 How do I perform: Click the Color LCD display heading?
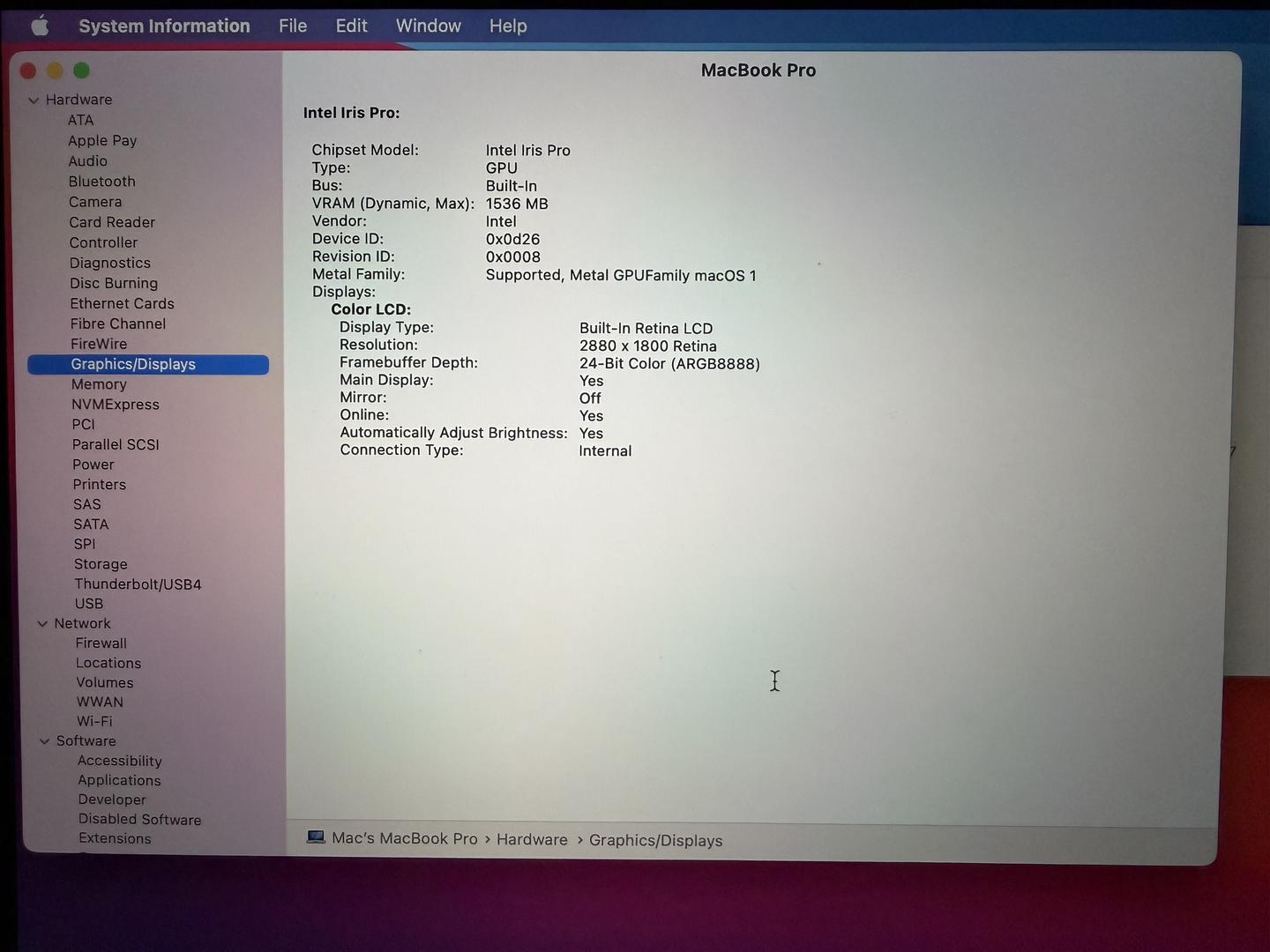370,309
